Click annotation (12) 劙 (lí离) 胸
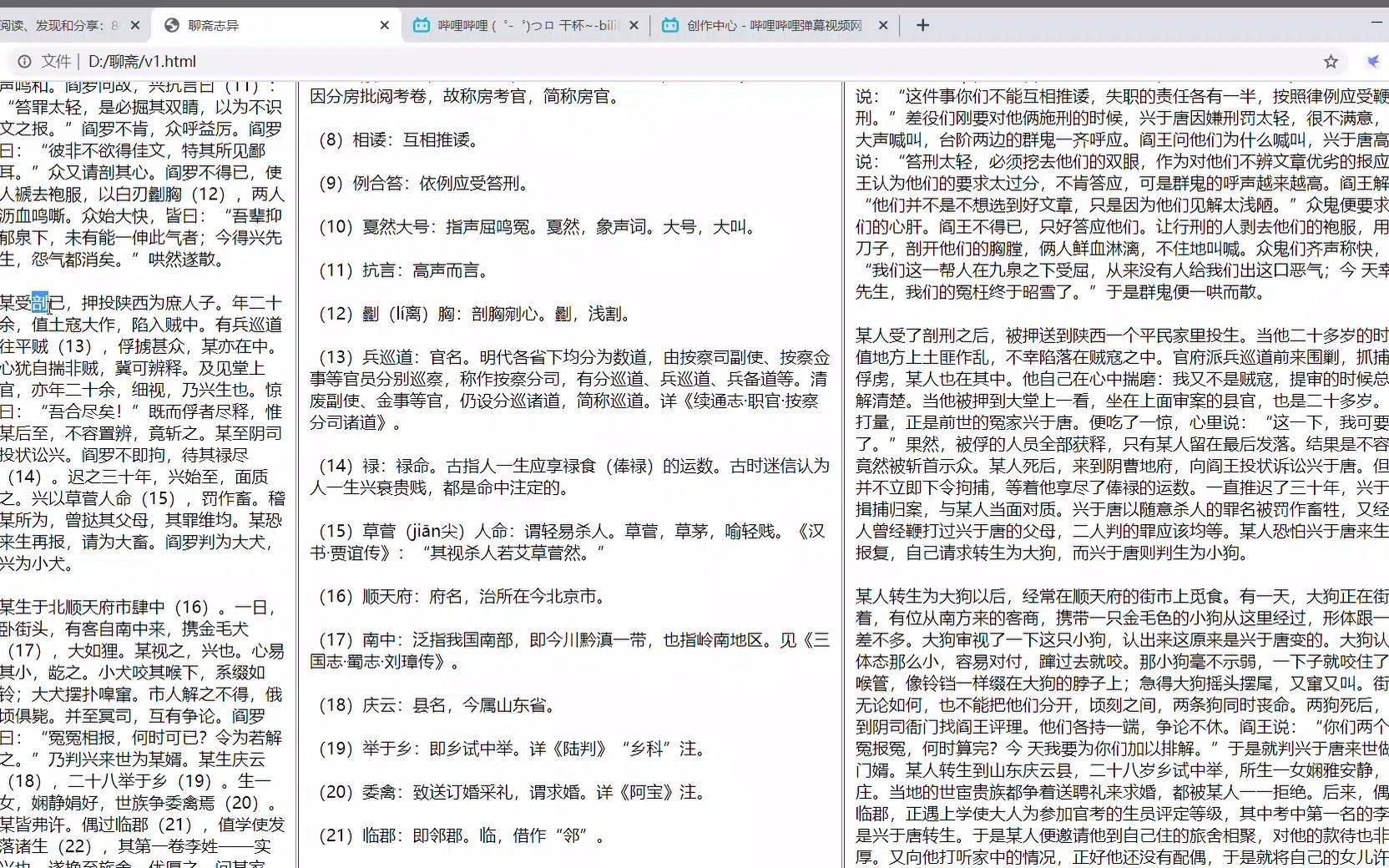This screenshot has height=868, width=1389. coord(474,313)
